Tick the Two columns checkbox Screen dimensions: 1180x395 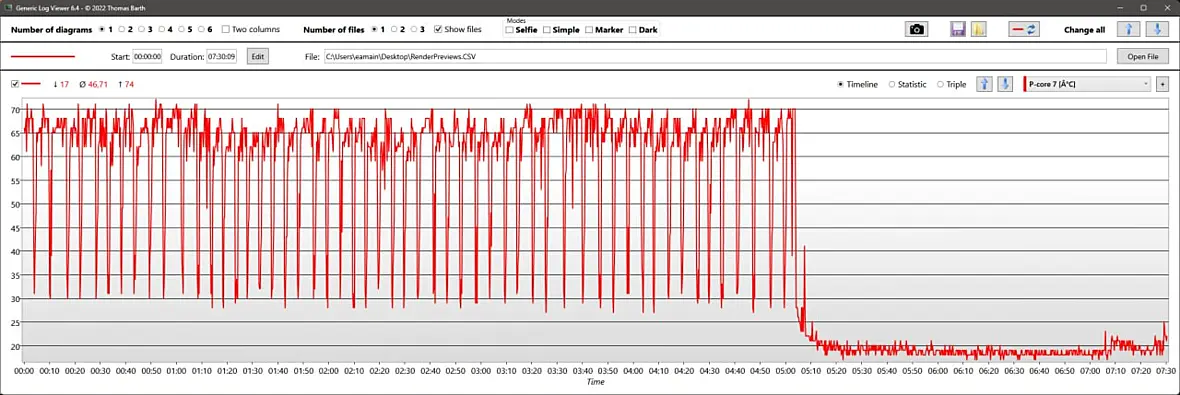tap(225, 29)
